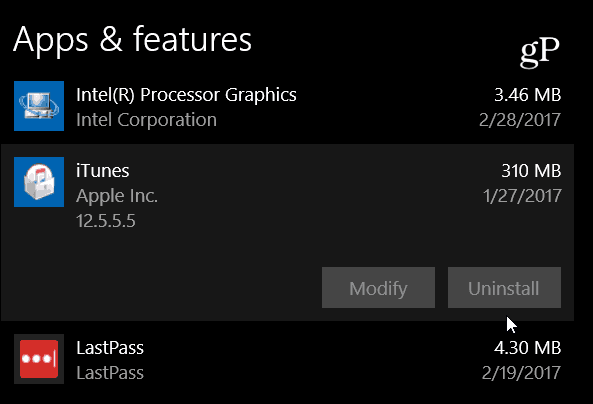Click the 3.46 MB size value

point(528,95)
